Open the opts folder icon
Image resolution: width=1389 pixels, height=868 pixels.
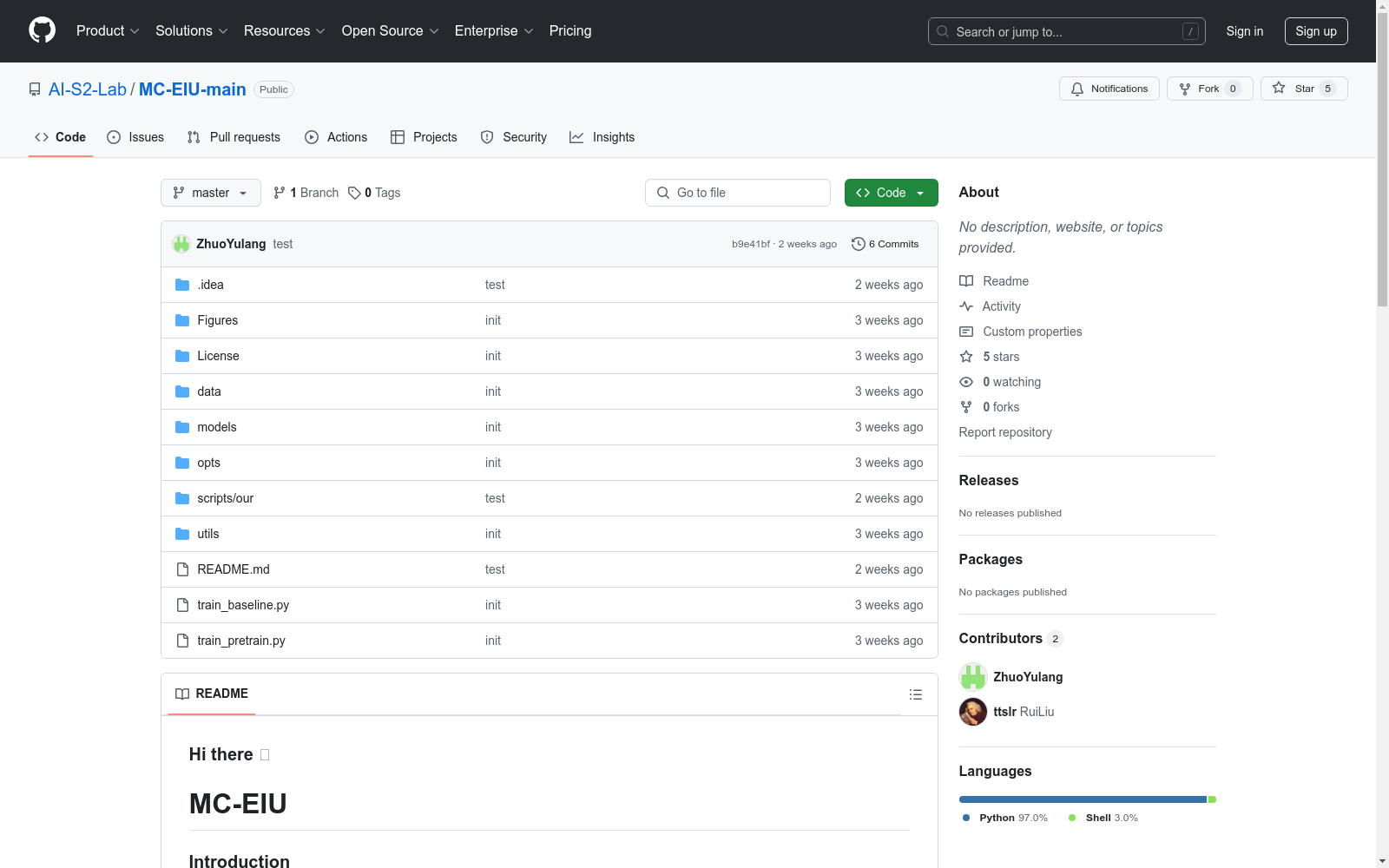182,463
